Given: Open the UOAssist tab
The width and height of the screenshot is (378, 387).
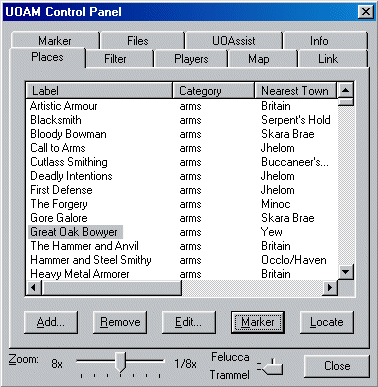Looking at the screenshot, I should coord(234,41).
